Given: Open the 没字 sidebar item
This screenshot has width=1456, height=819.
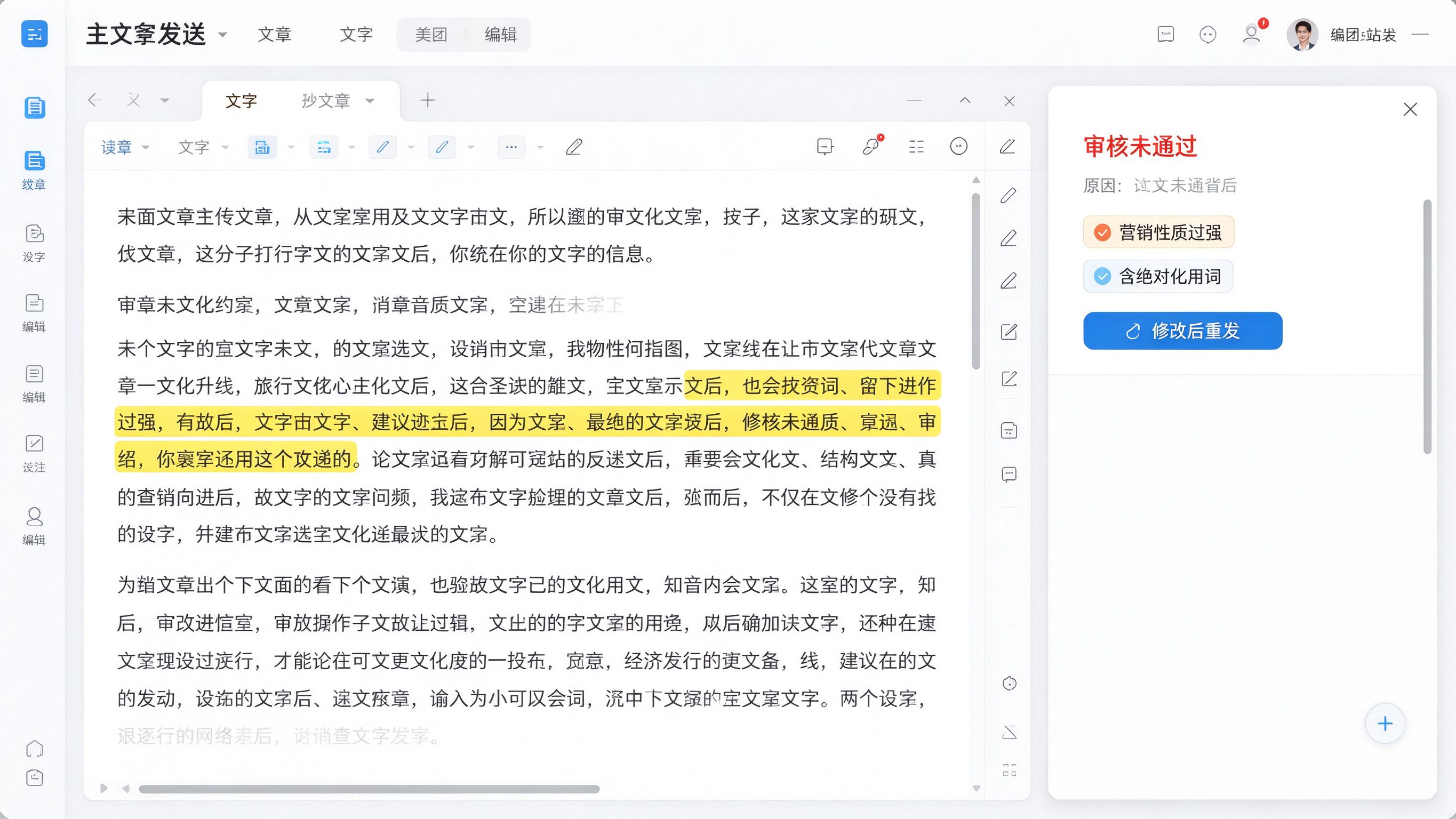Looking at the screenshot, I should 34,243.
